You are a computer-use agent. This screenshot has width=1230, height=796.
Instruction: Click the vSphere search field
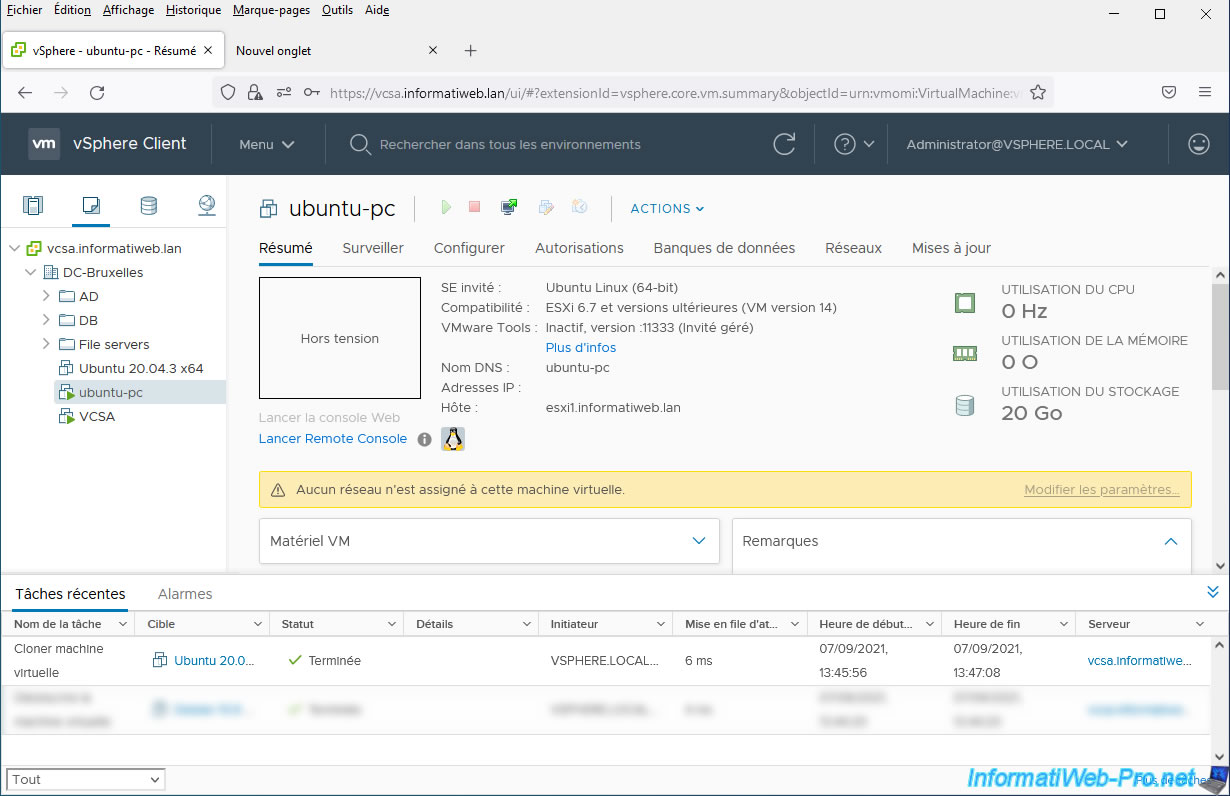tap(510, 144)
